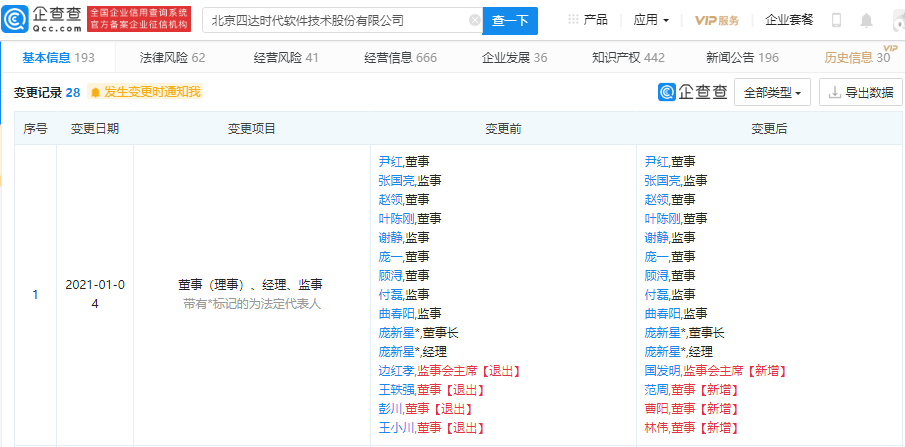Screen dimensions: 905x447
Task: Open 尹红 link in 变更前 column
Action: click(391, 162)
